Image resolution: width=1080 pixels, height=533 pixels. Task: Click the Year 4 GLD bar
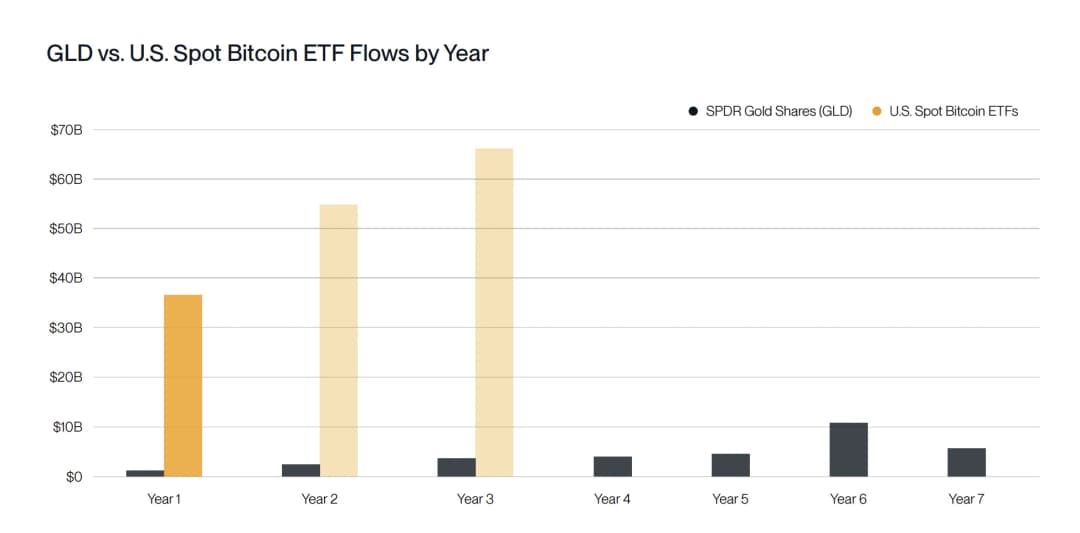click(x=612, y=466)
